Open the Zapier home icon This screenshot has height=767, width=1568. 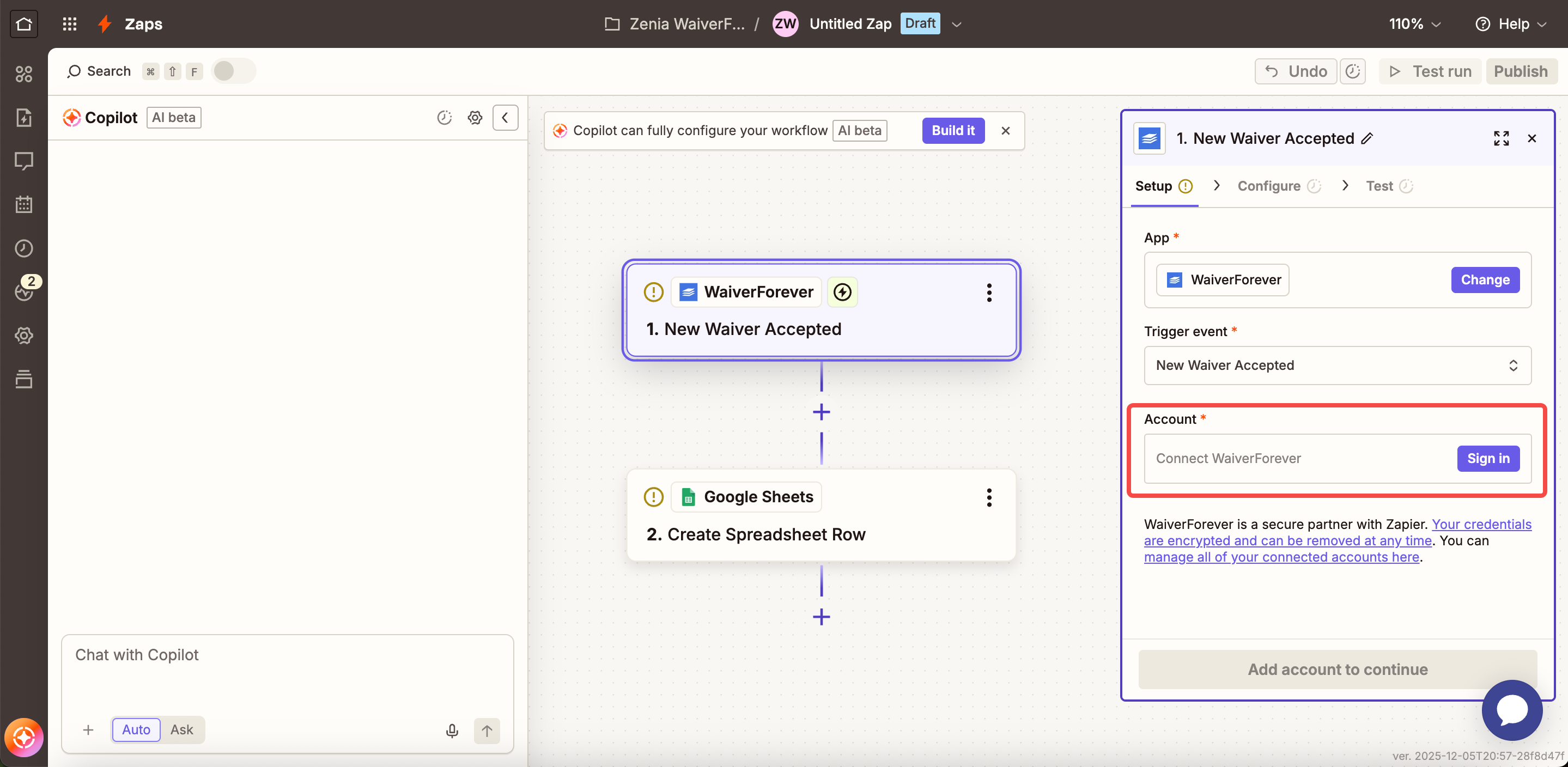tap(24, 24)
